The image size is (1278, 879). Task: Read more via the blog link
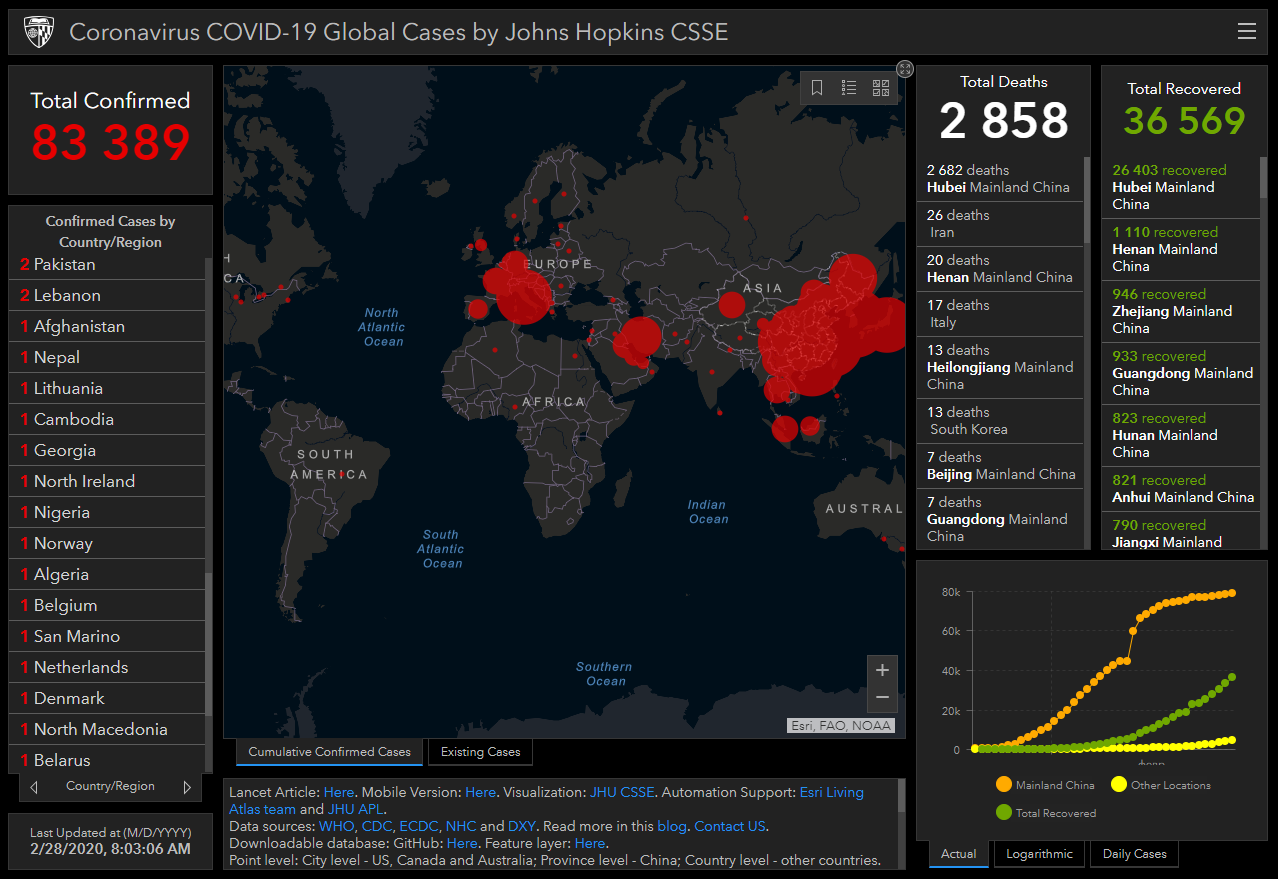(x=672, y=826)
